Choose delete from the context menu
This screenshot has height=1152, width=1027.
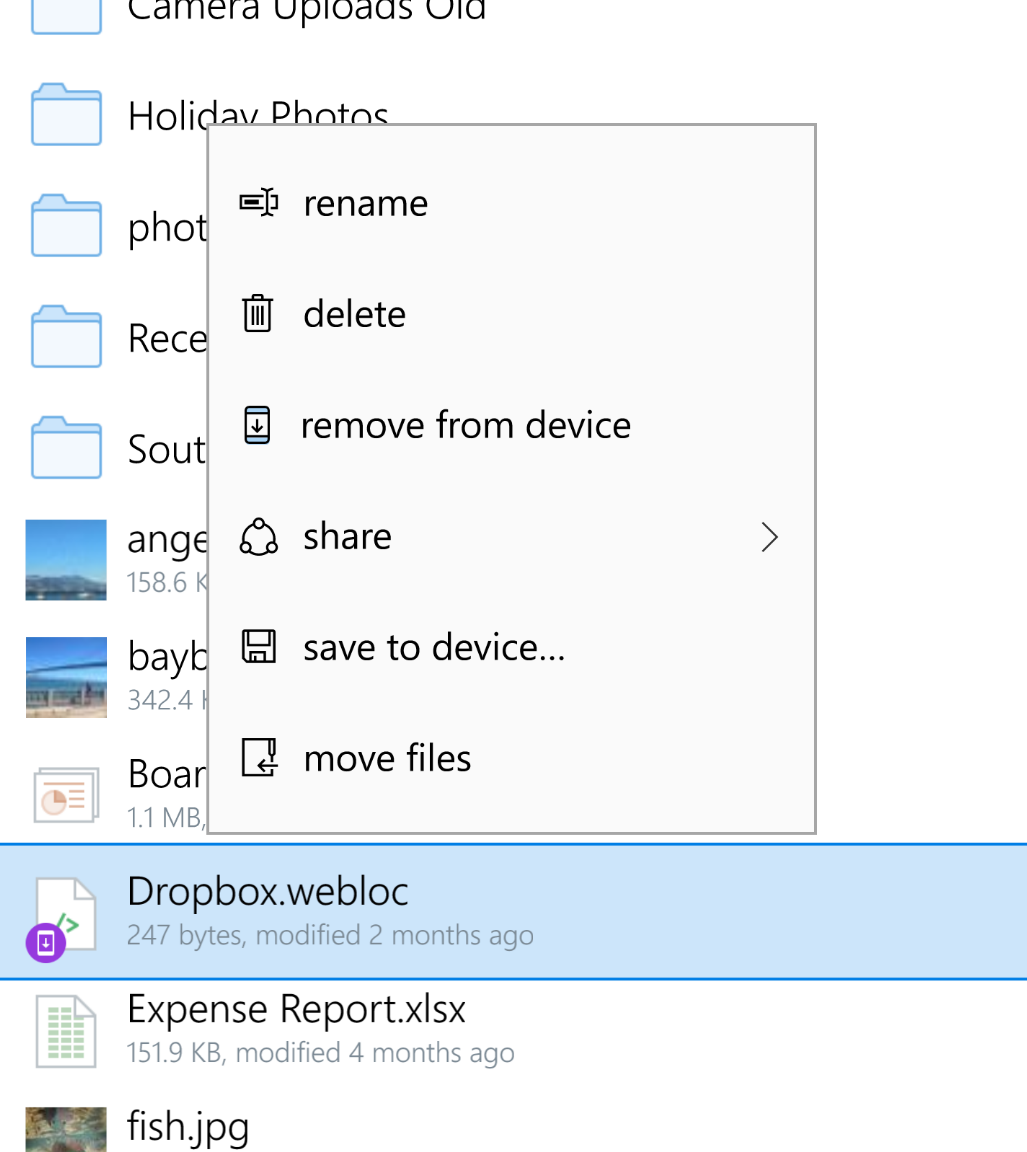[511, 314]
